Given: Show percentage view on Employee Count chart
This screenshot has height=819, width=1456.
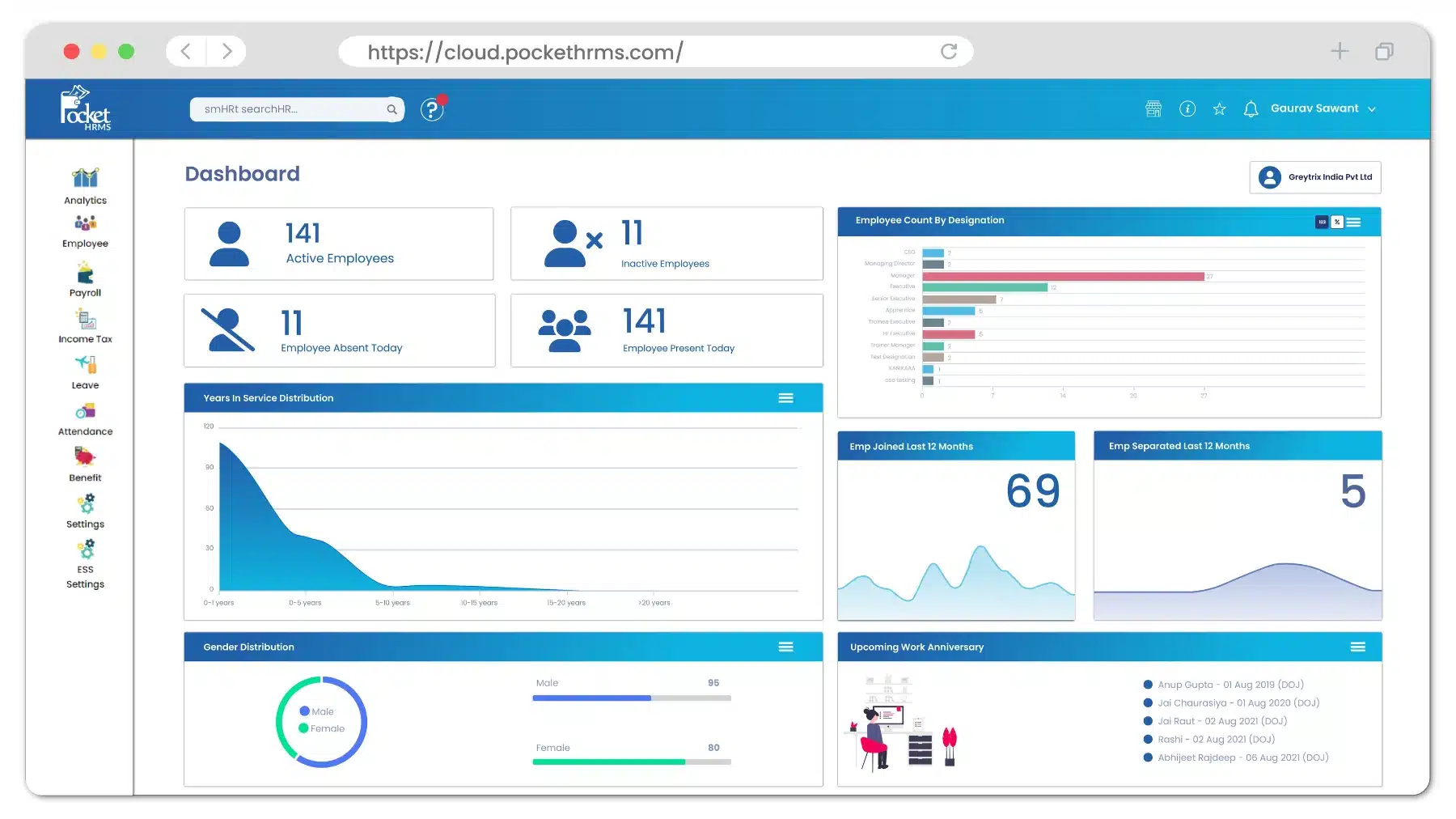Looking at the screenshot, I should point(1336,222).
